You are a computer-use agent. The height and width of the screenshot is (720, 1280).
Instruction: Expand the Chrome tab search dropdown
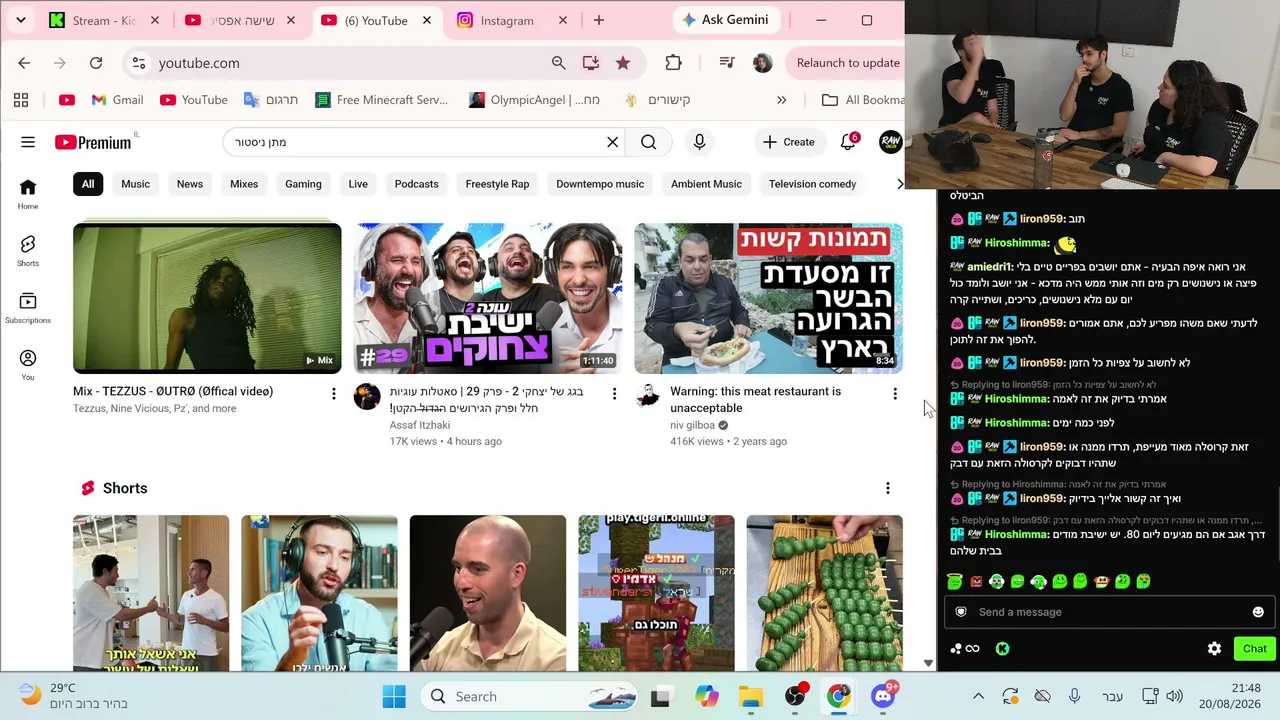pos(20,20)
